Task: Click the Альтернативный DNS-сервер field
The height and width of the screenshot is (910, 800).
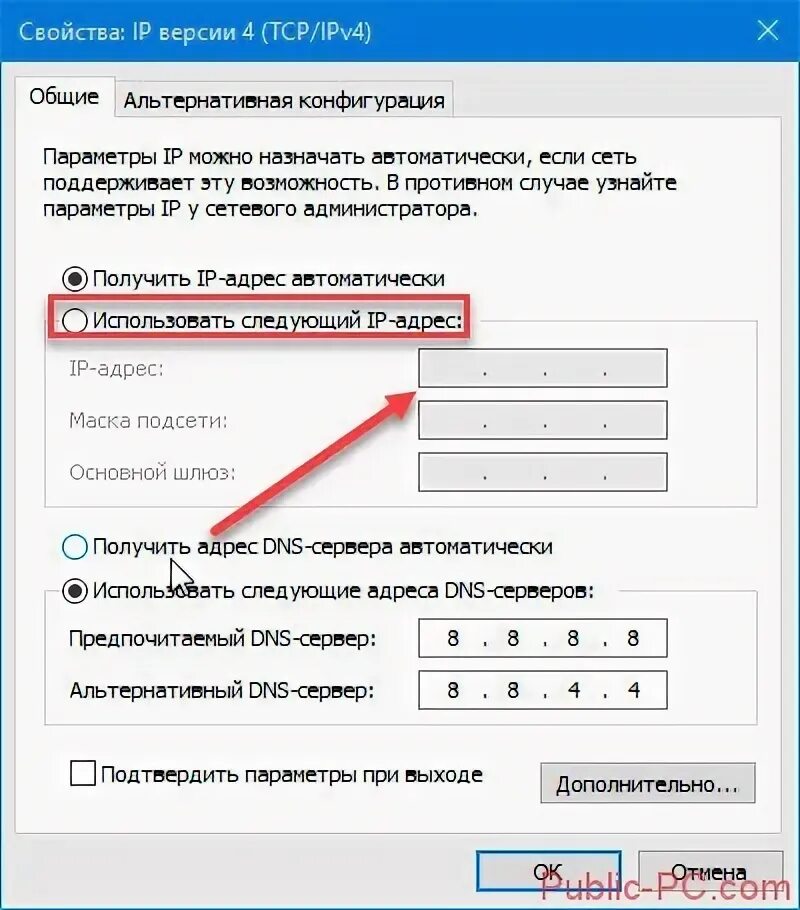Action: [x=543, y=689]
